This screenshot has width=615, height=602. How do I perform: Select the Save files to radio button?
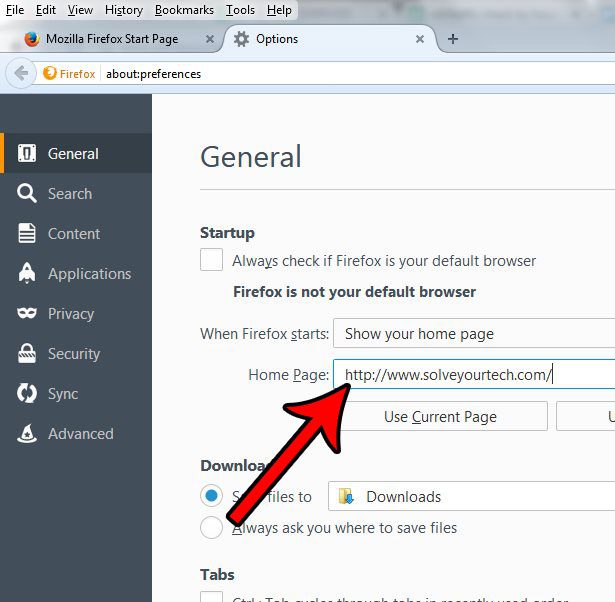pos(211,496)
